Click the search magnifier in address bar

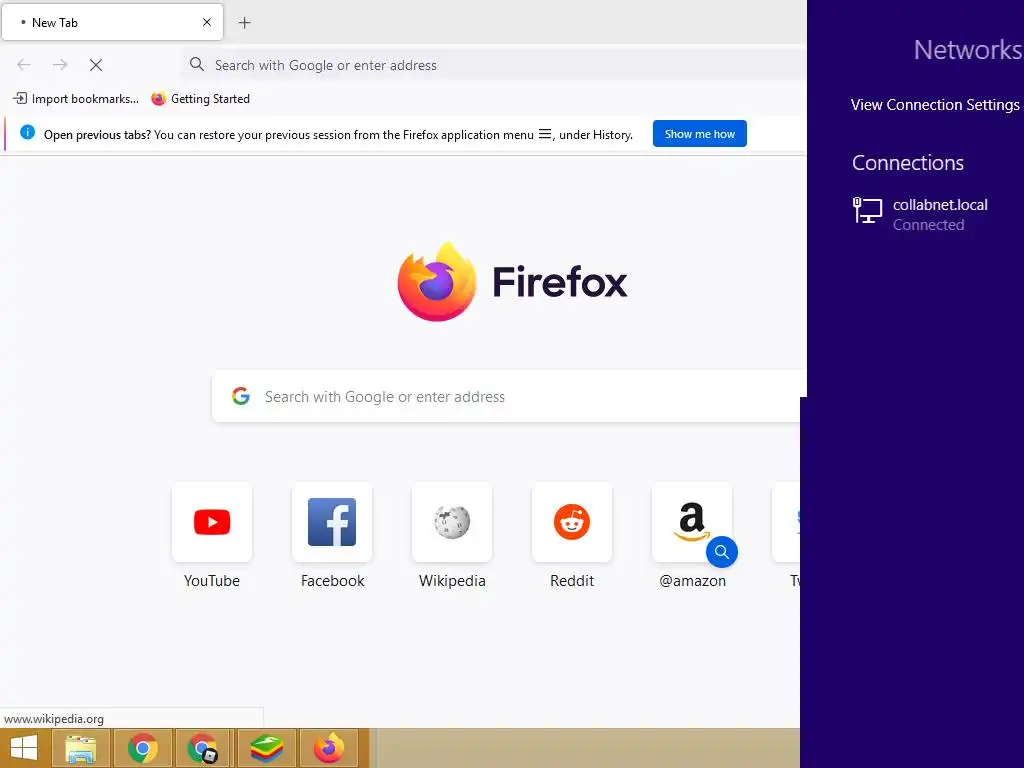pyautogui.click(x=197, y=64)
